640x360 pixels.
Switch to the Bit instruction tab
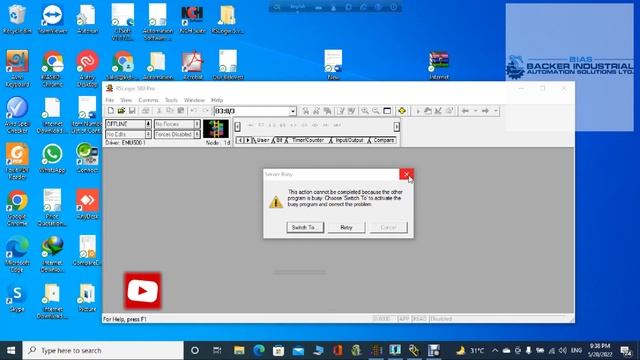click(279, 140)
